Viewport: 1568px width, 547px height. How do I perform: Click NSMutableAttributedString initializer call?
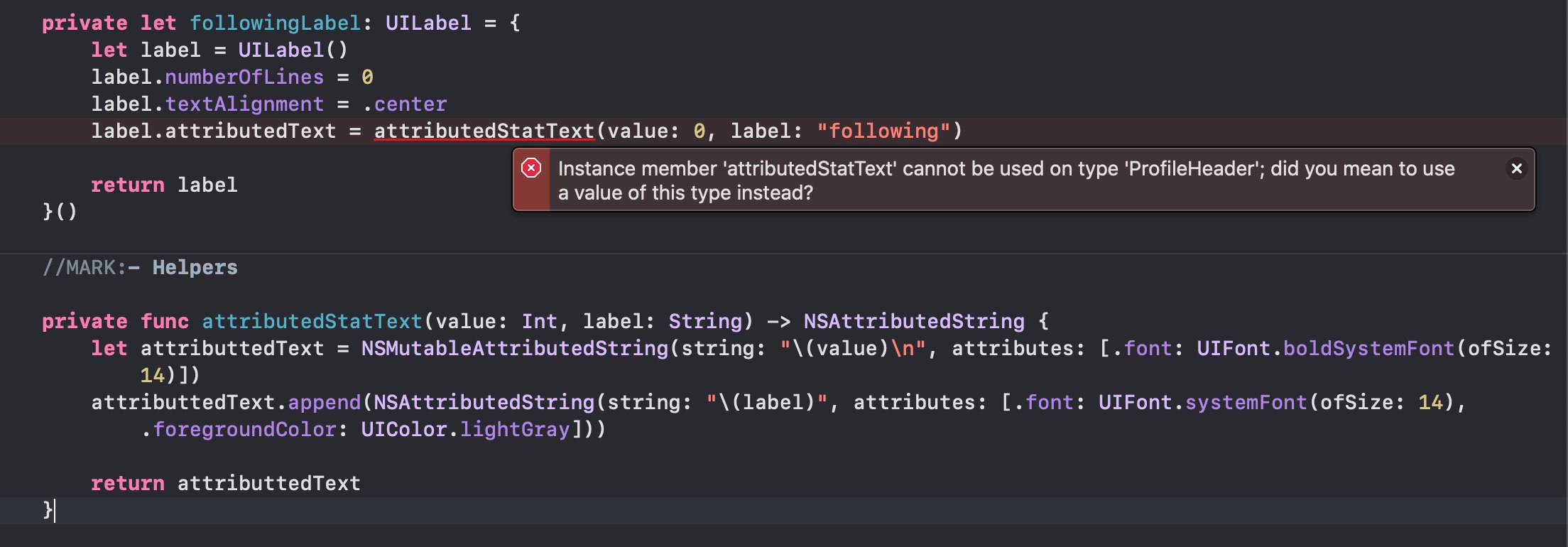(514, 349)
